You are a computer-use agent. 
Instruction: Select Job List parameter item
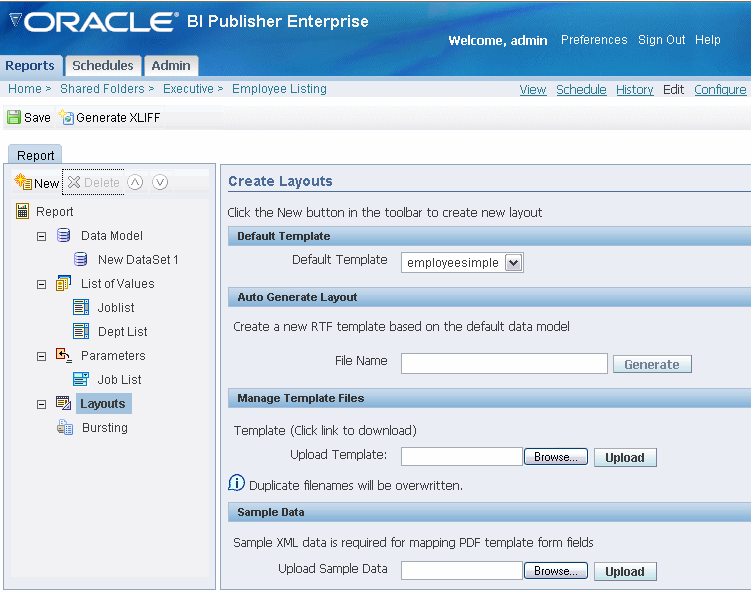point(119,379)
